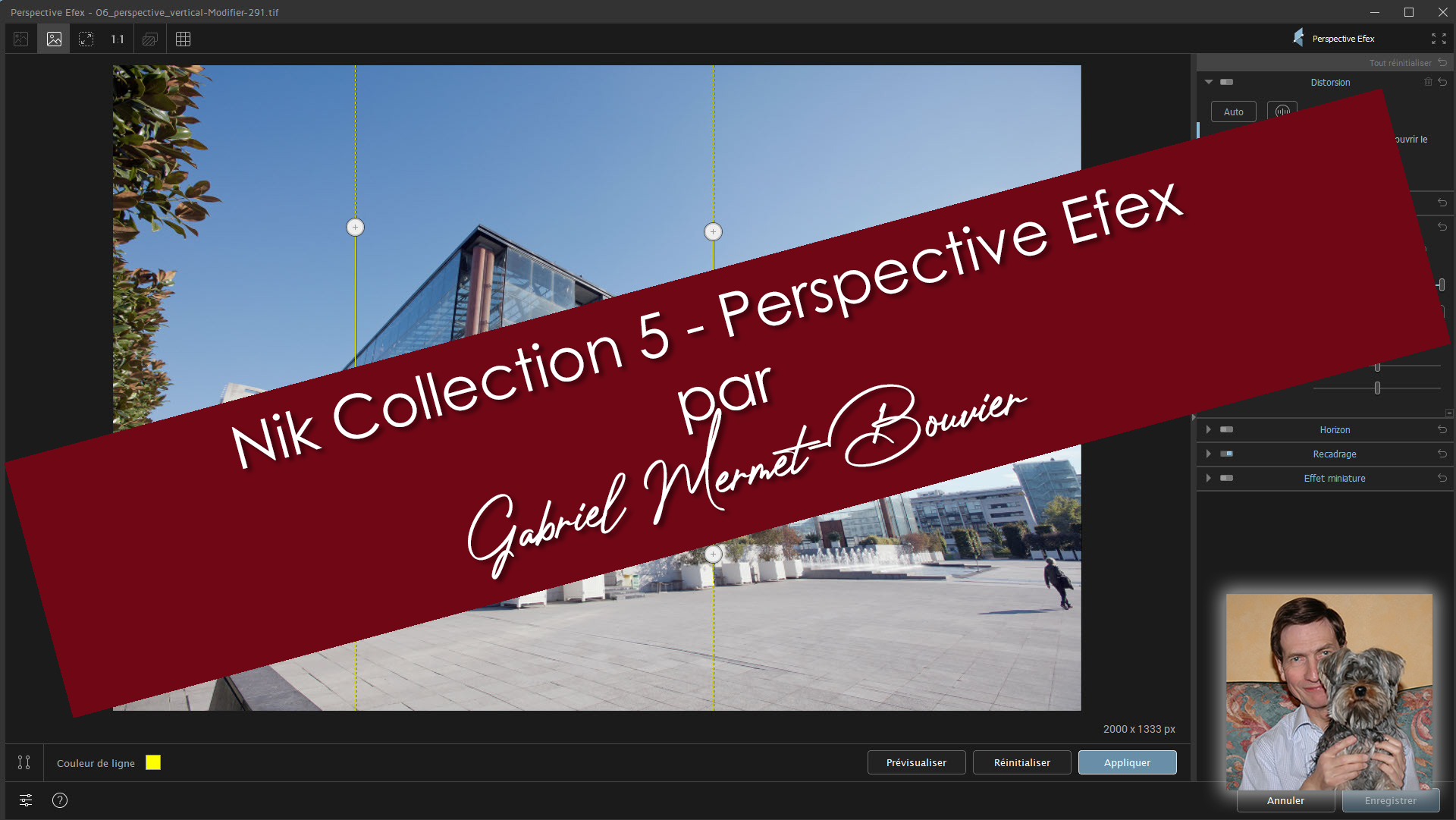Screen dimensions: 1456x820
Task: Toggle the Effet miniature switch
Action: point(1226,478)
